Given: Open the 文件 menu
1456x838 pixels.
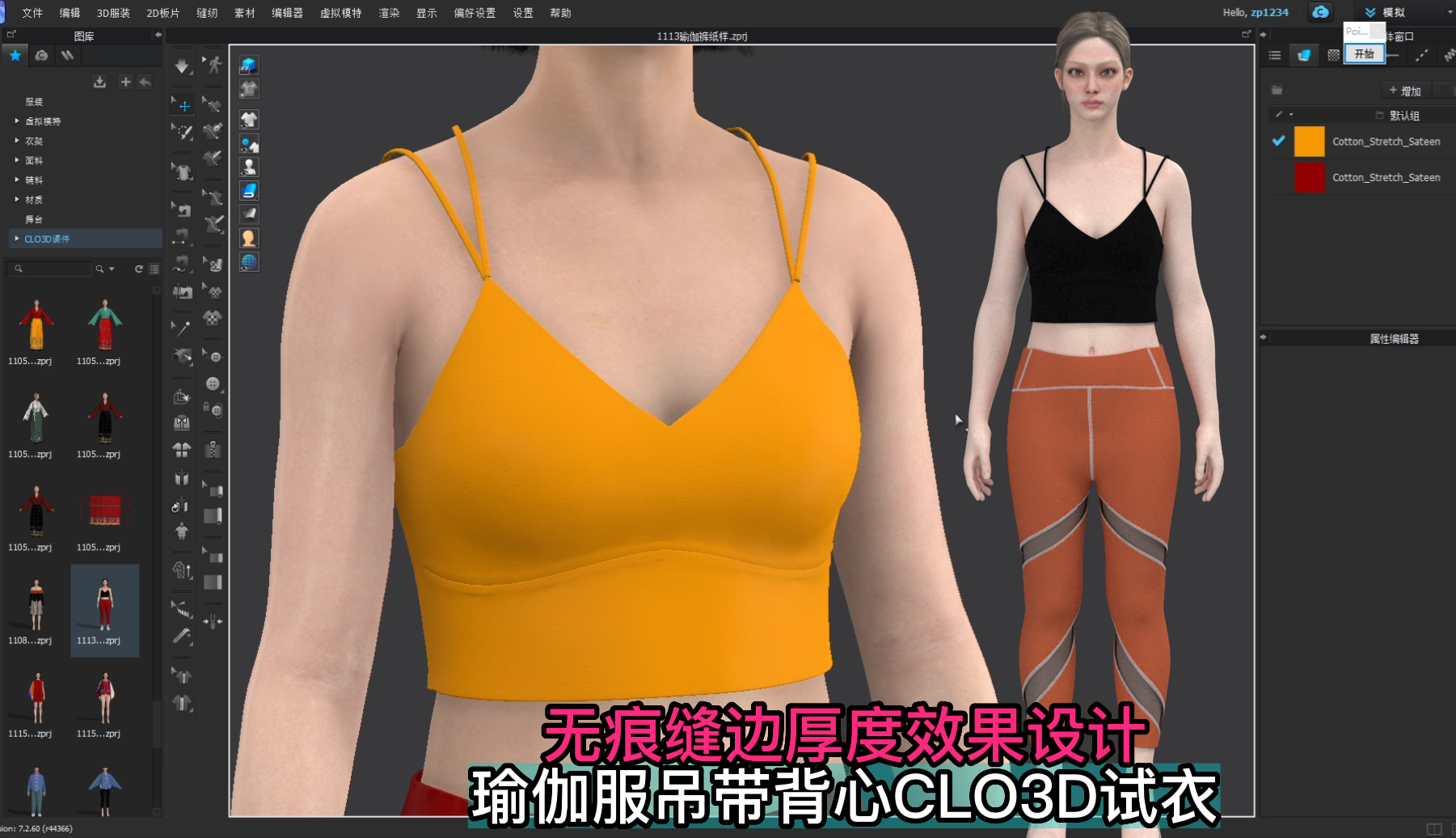Looking at the screenshot, I should tap(32, 13).
